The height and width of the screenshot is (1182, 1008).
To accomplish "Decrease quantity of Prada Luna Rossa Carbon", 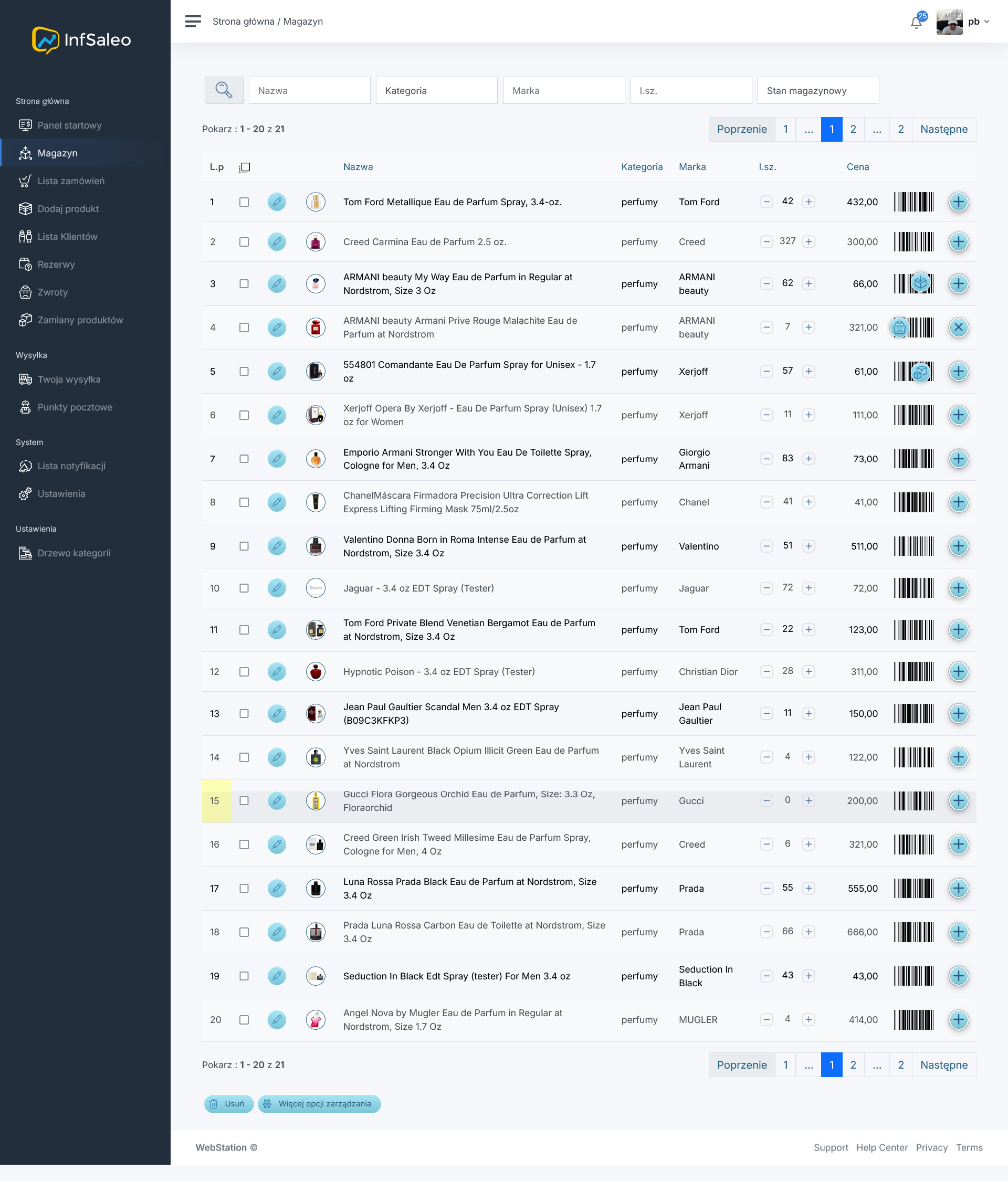I will pyautogui.click(x=766, y=932).
